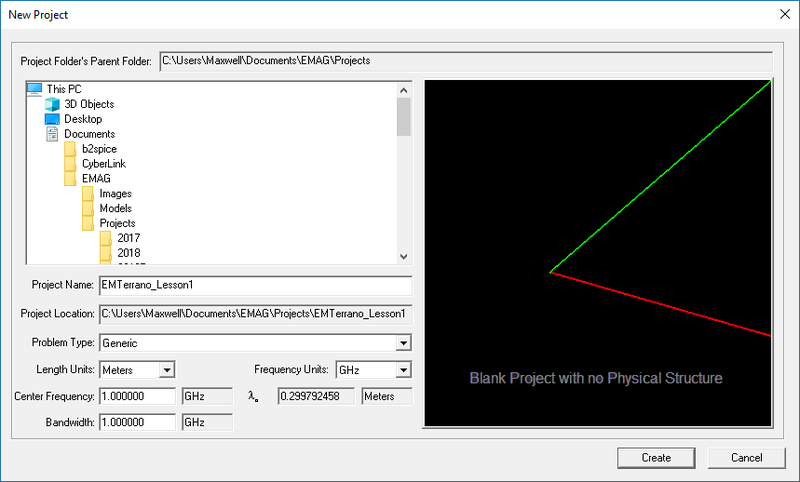Click the Models folder icon
Image resolution: width=800 pixels, height=482 pixels.
point(88,209)
